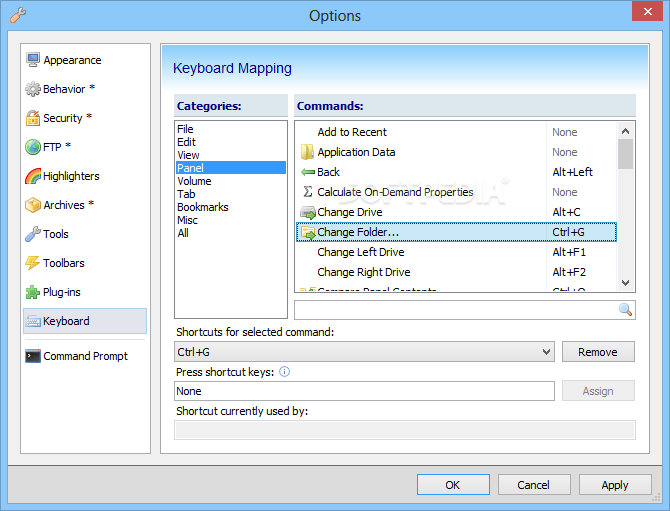
Task: Click the commands list scroll down arrow
Action: [626, 282]
